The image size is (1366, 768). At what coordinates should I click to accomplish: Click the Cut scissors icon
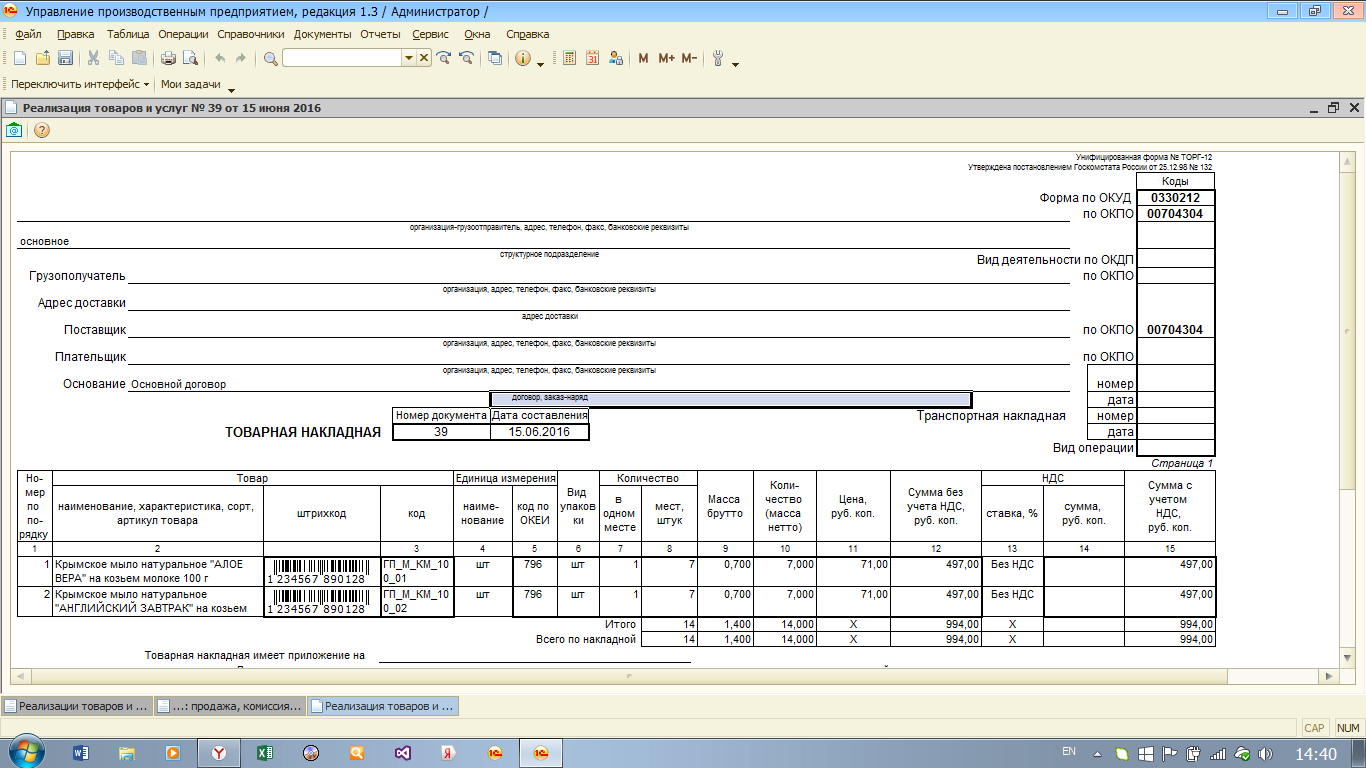tap(93, 58)
